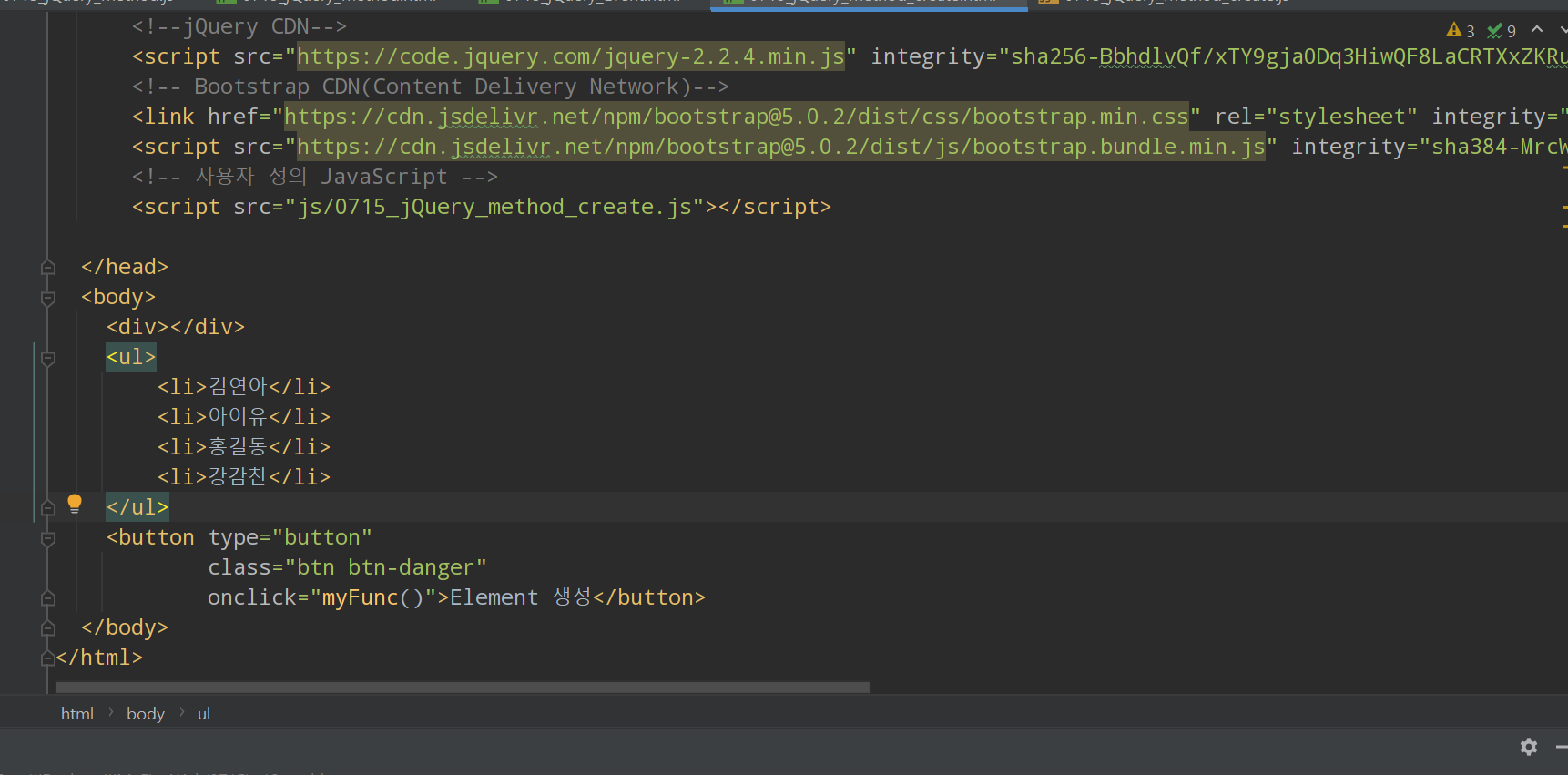Click the horizontal scrollbar of the editor
Image resolution: width=1568 pixels, height=775 pixels.
pos(463,687)
